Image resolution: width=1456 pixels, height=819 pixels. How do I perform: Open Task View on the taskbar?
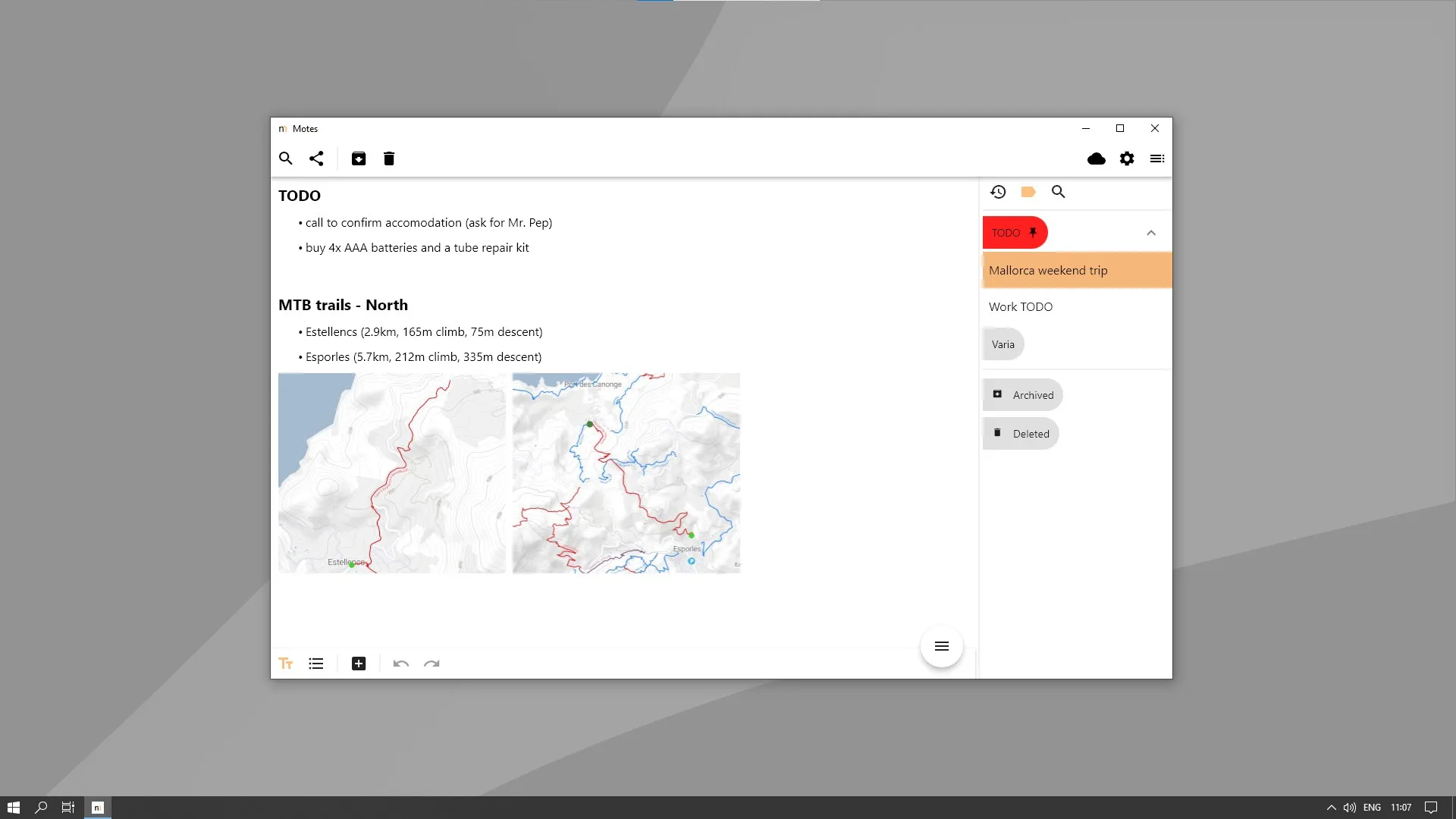[68, 808]
